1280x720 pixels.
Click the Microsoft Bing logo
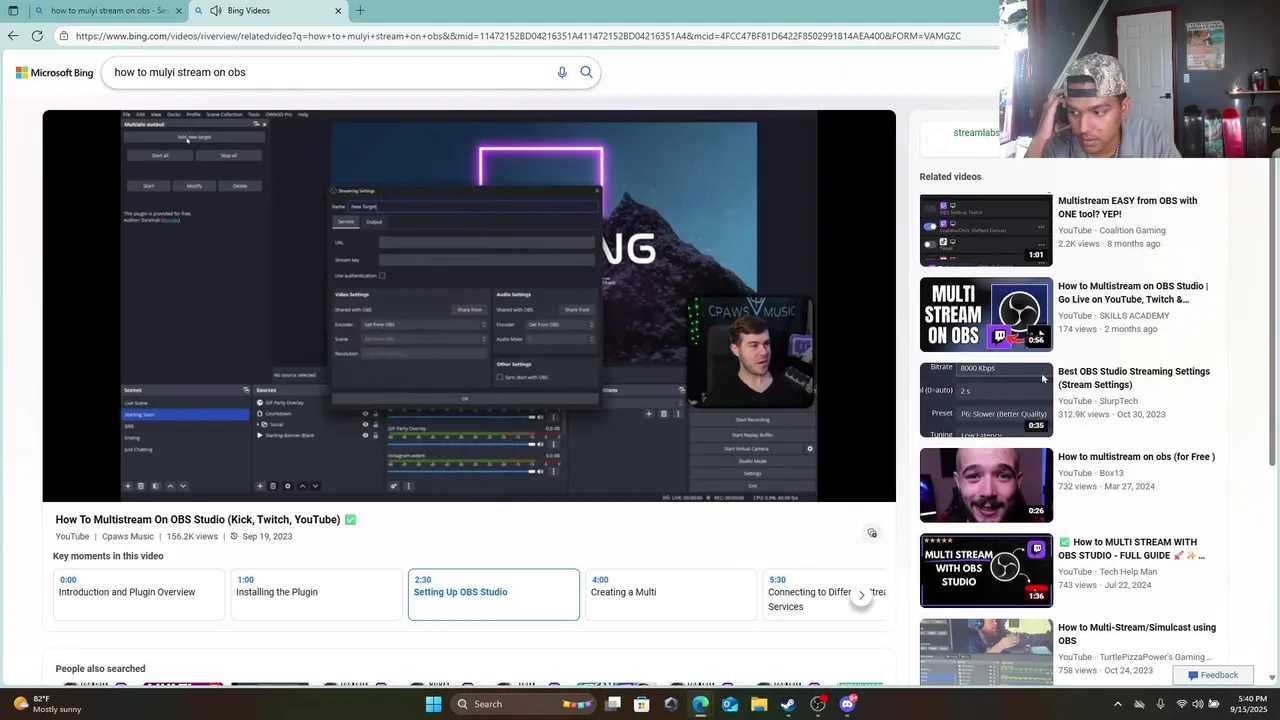[x=54, y=72]
